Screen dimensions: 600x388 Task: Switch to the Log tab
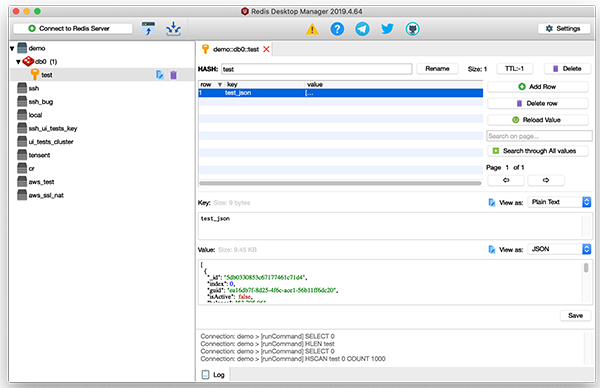214,375
